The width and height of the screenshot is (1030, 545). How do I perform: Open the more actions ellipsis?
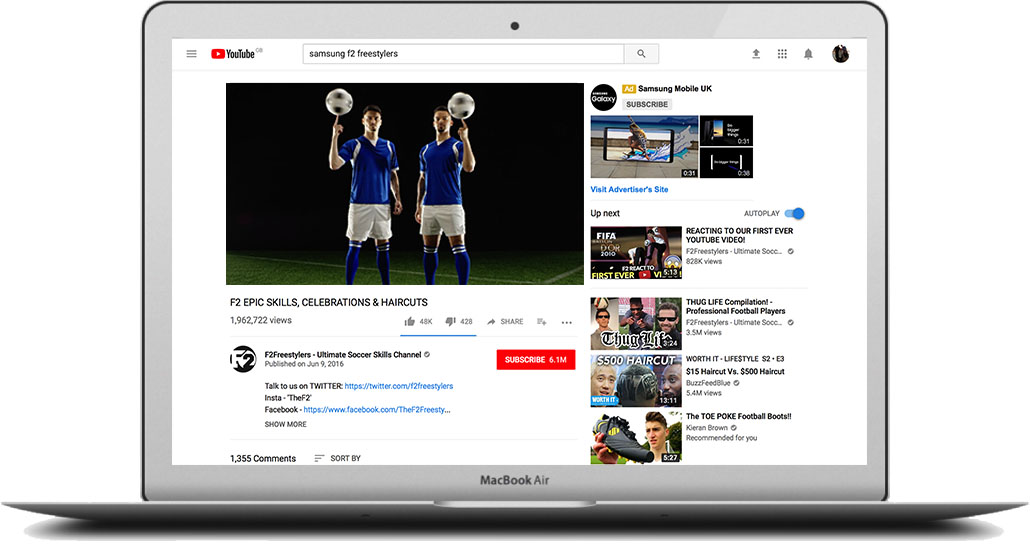click(x=566, y=322)
